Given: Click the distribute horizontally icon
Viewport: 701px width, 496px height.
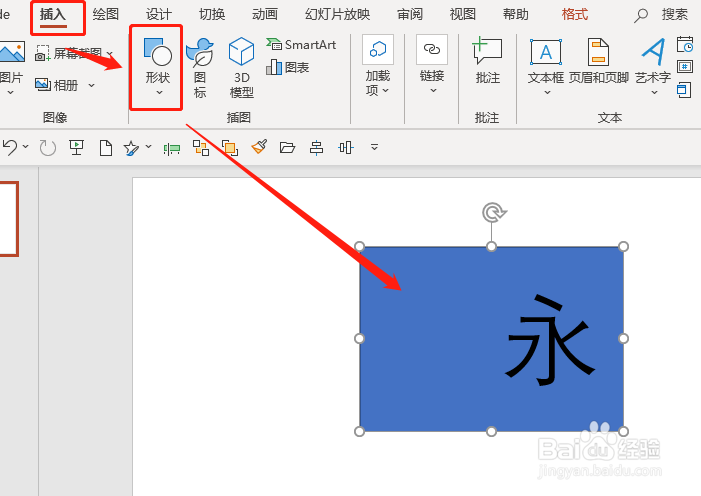Looking at the screenshot, I should [346, 148].
